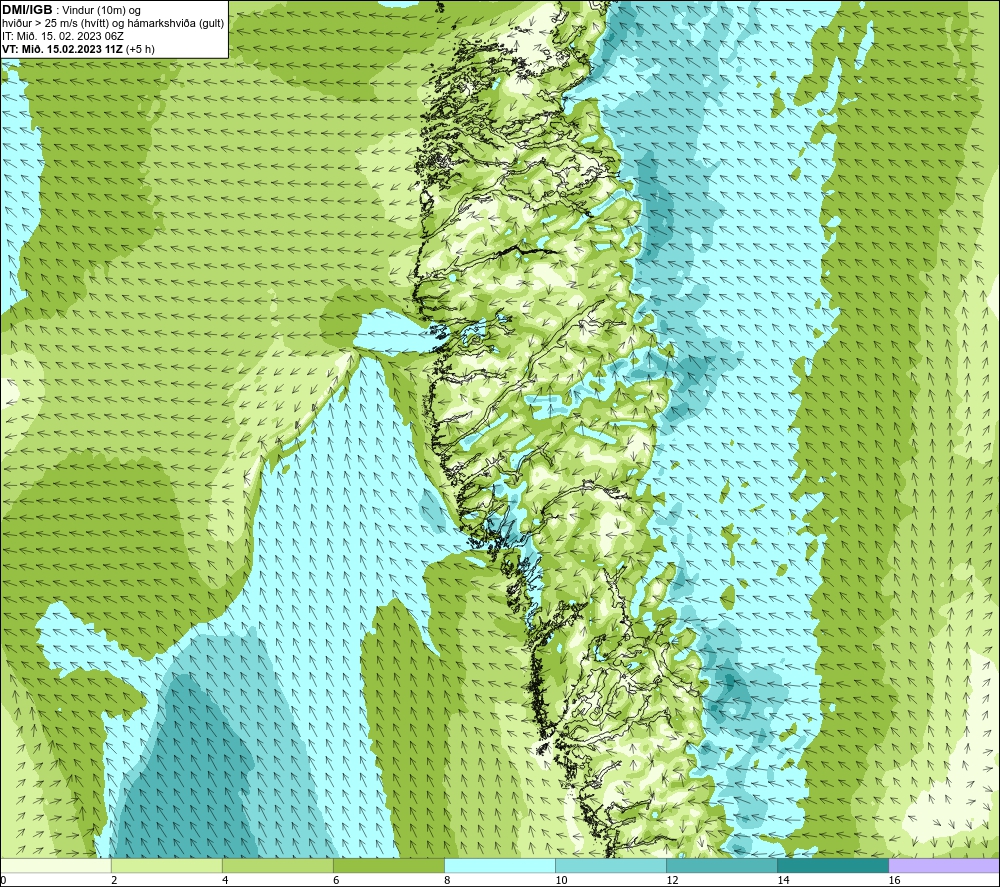Click the 4–6 m/s green swatch
This screenshot has height=887, width=1000.
tap(277, 865)
